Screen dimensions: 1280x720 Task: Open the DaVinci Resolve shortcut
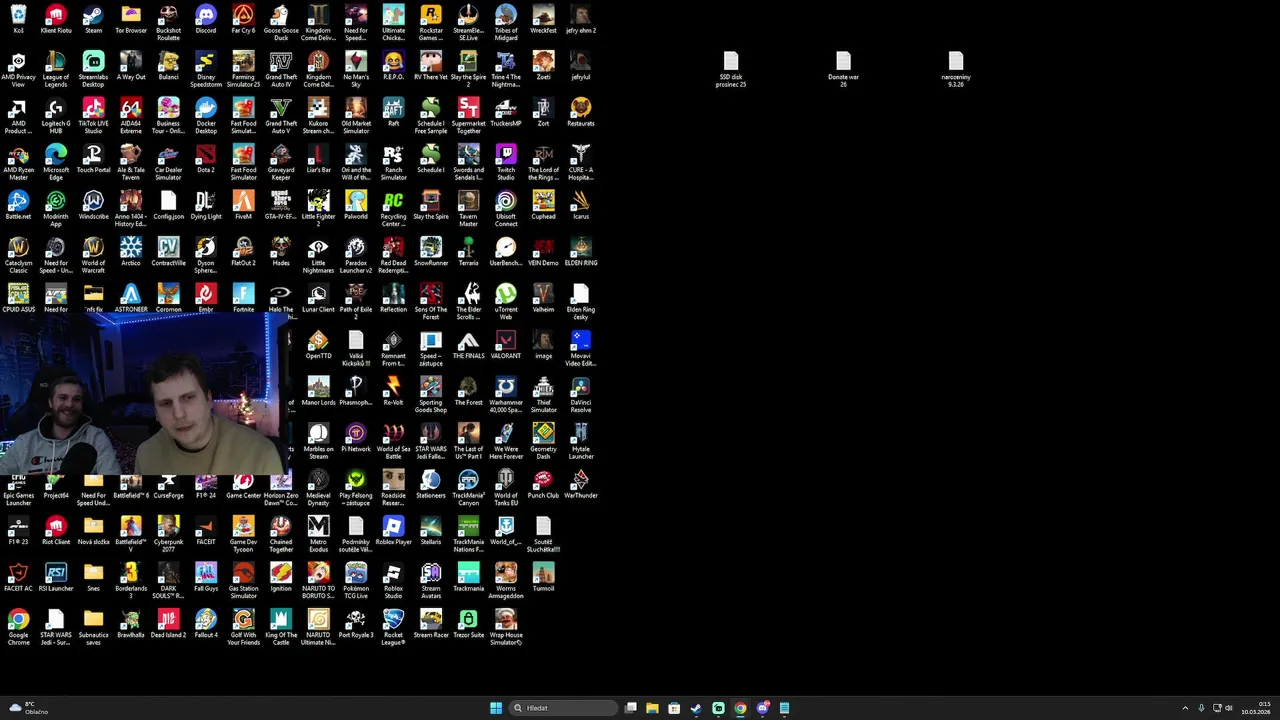pos(581,394)
